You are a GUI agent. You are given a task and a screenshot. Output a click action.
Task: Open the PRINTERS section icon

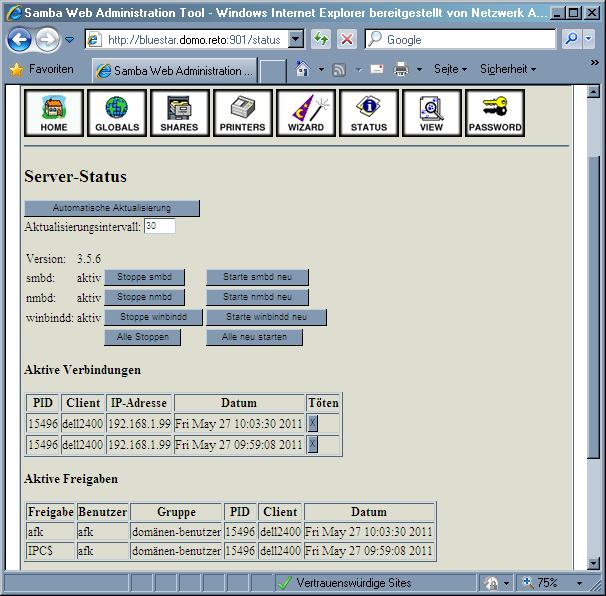pyautogui.click(x=243, y=112)
